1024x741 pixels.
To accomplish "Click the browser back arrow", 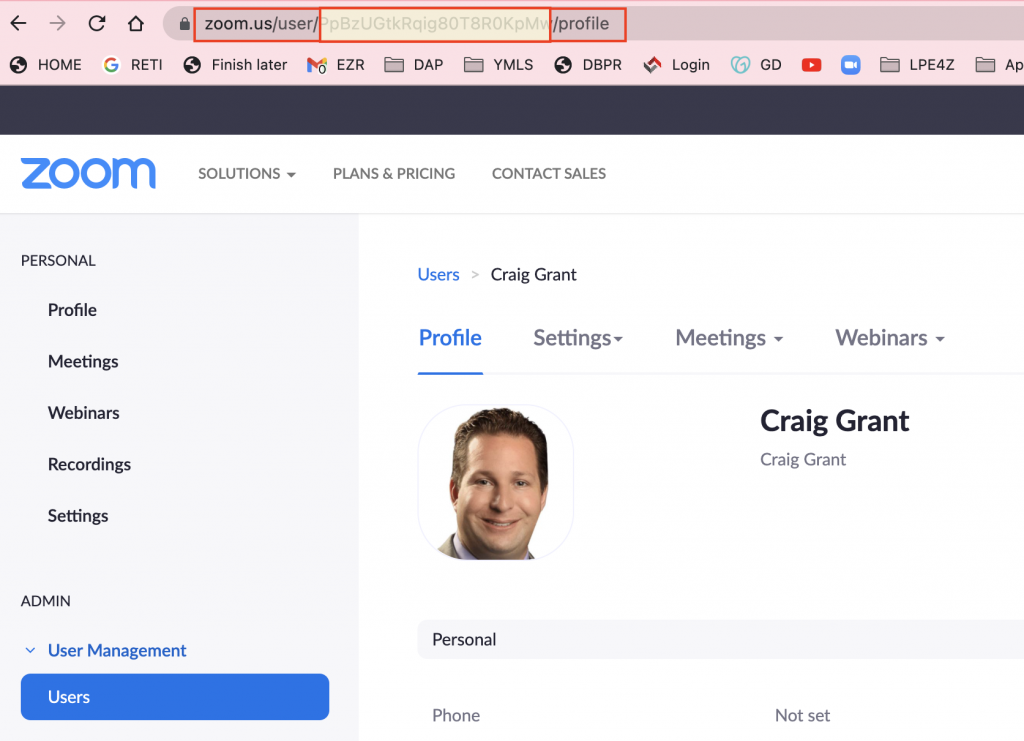I will coord(18,24).
